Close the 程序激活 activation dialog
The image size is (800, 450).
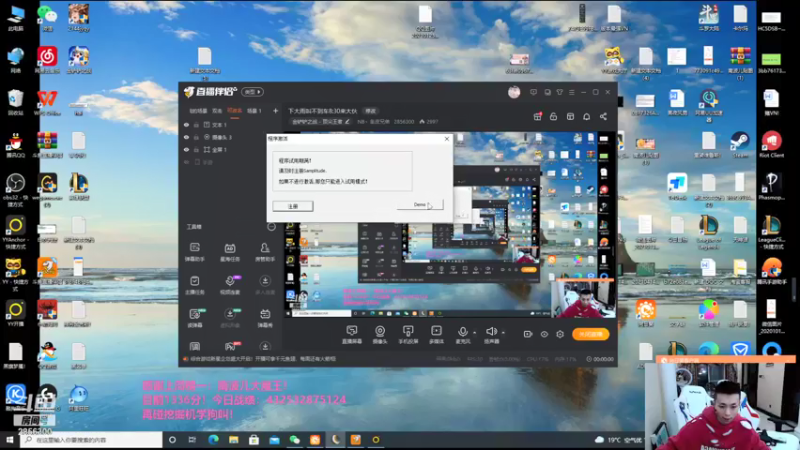[x=447, y=139]
